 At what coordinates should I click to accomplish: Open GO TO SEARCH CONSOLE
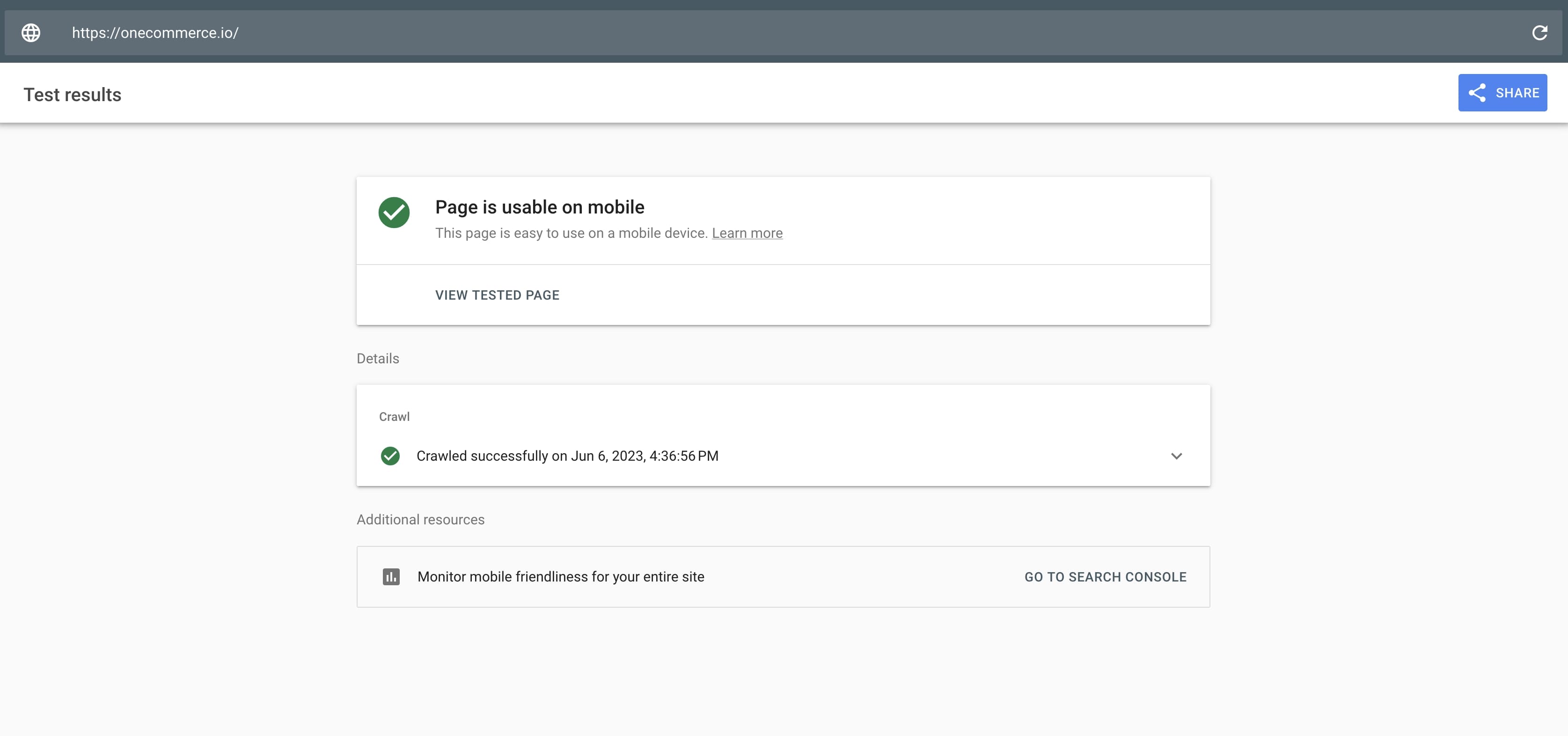tap(1105, 577)
